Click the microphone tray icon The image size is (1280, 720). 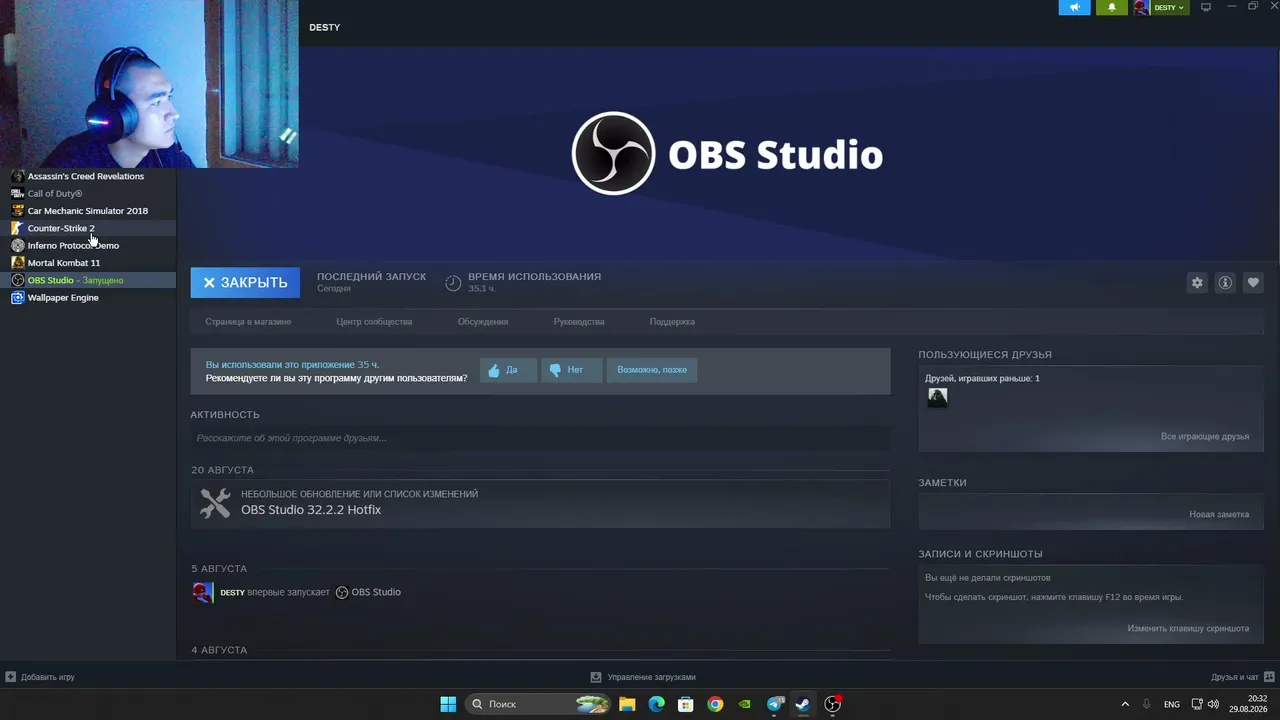pos(1147,704)
